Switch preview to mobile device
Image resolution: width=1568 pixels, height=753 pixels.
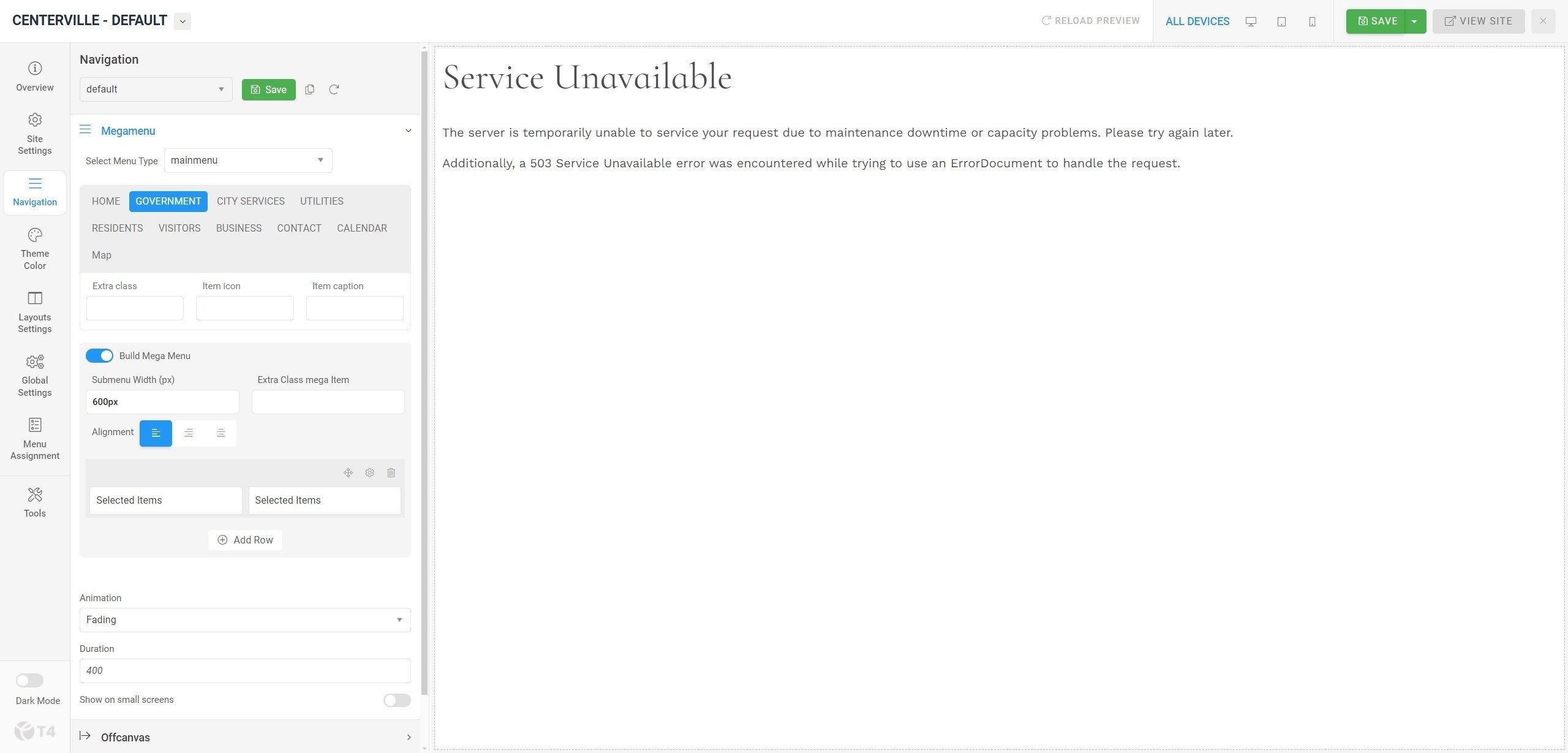point(1312,21)
